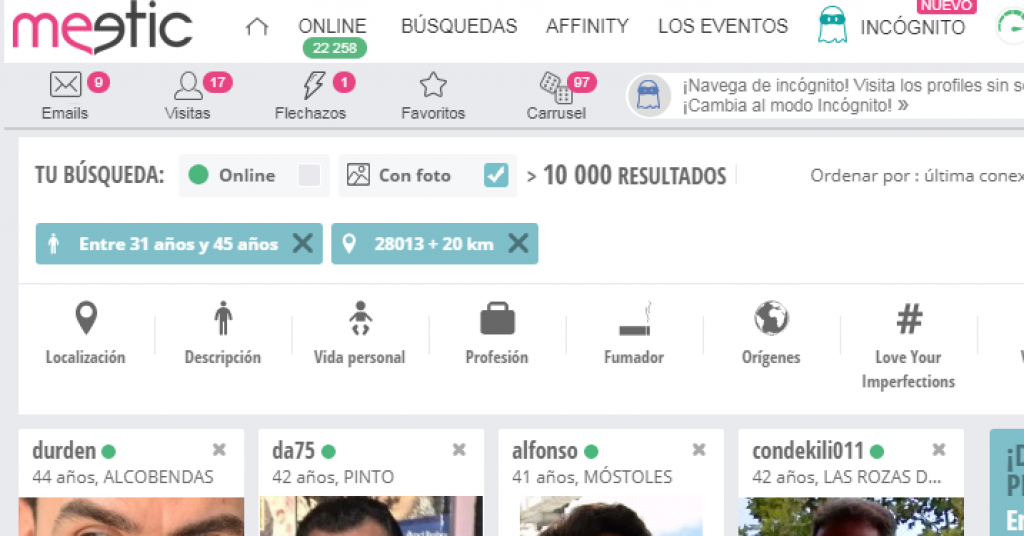Image resolution: width=1024 pixels, height=536 pixels.
Task: Open condekili011's profile name link
Action: (808, 450)
